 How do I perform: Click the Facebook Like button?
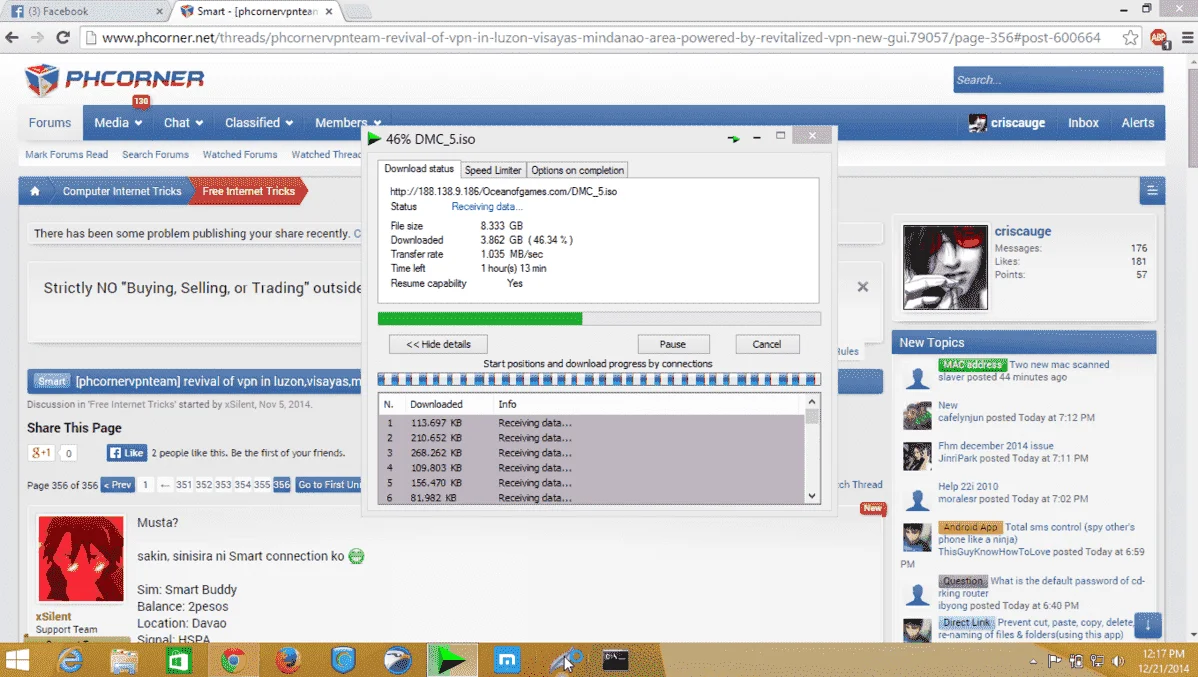click(x=126, y=453)
